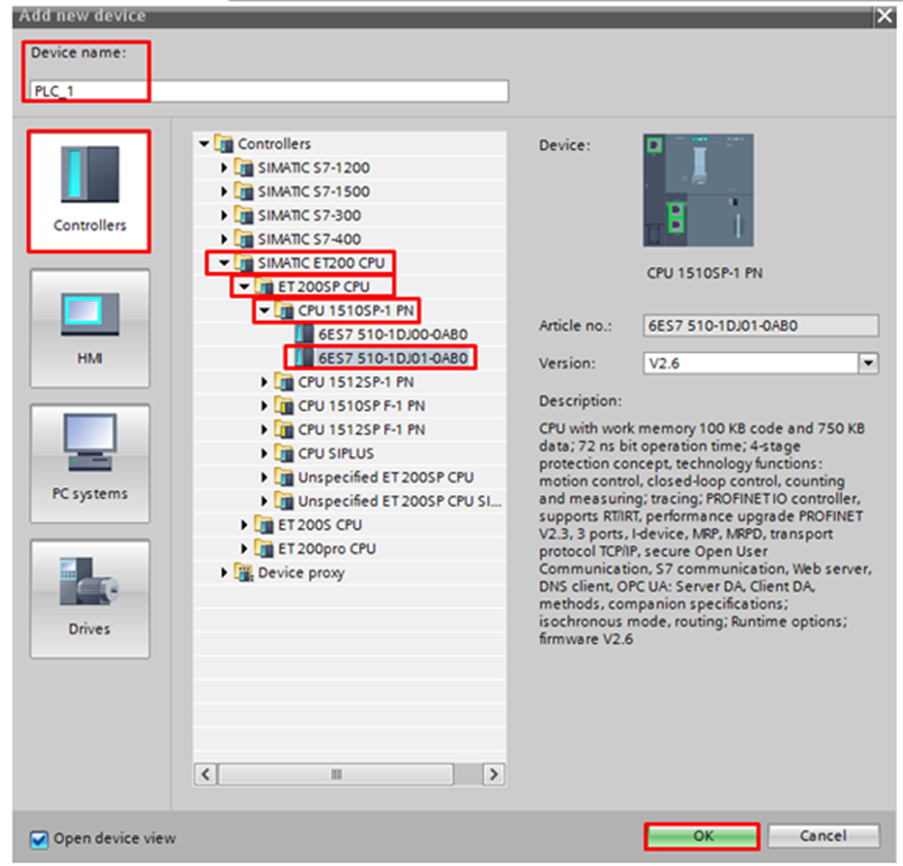
Task: Click the horizontal scrollbar right arrow
Action: pos(492,774)
